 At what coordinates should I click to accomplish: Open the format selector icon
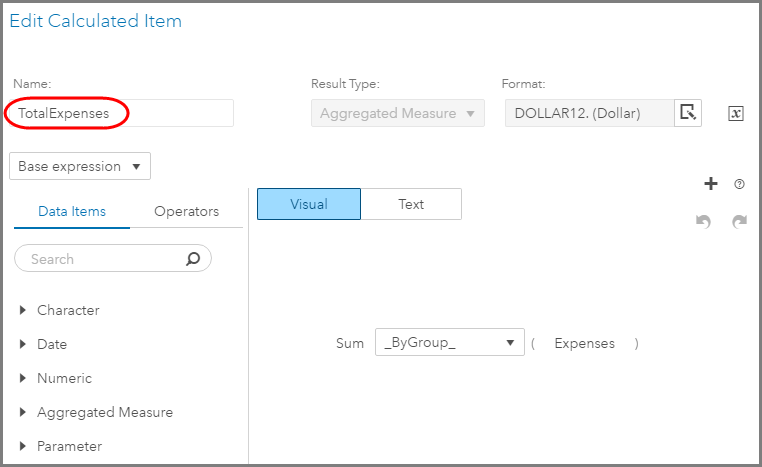point(688,113)
